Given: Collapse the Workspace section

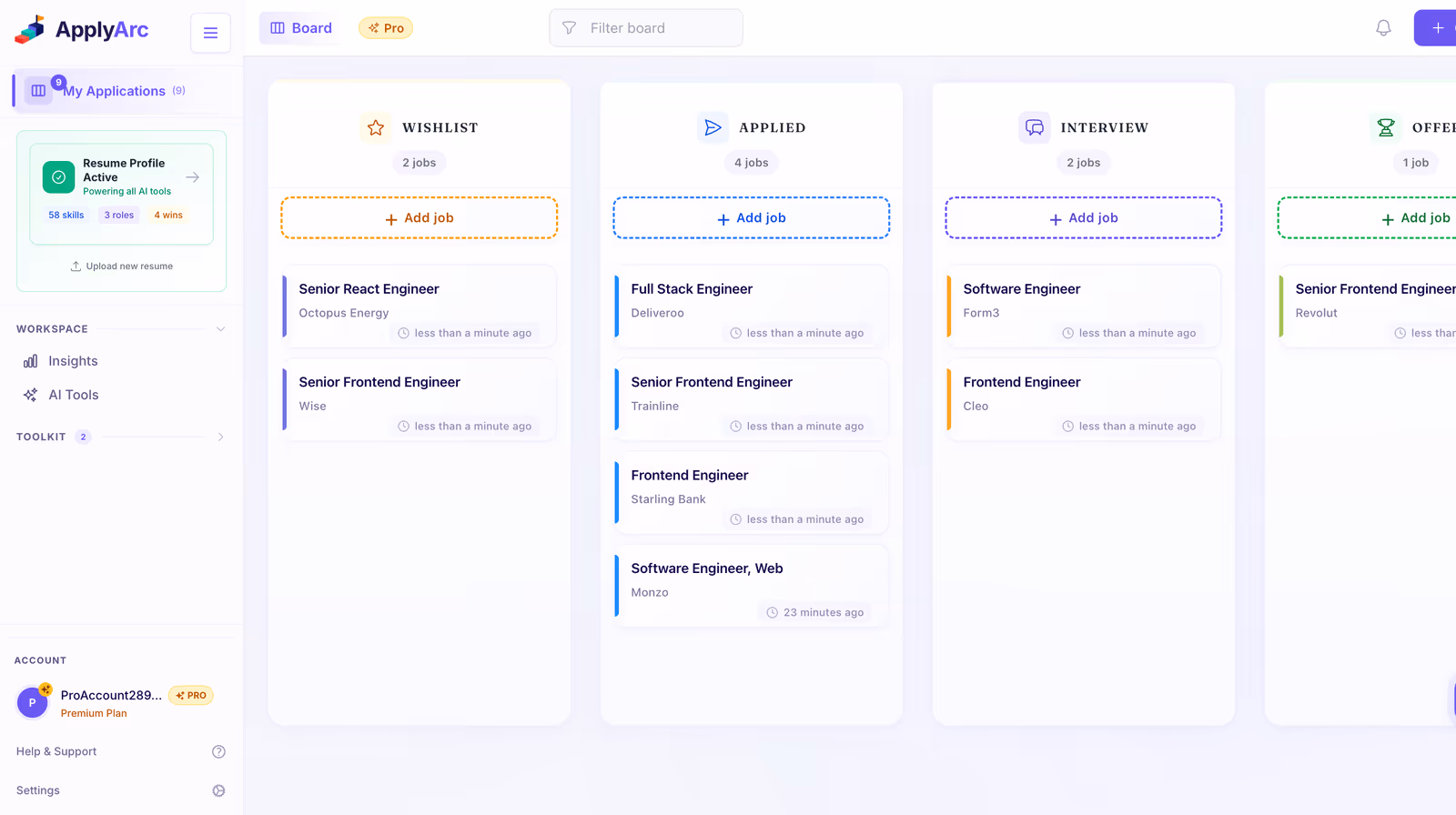Looking at the screenshot, I should click(220, 329).
